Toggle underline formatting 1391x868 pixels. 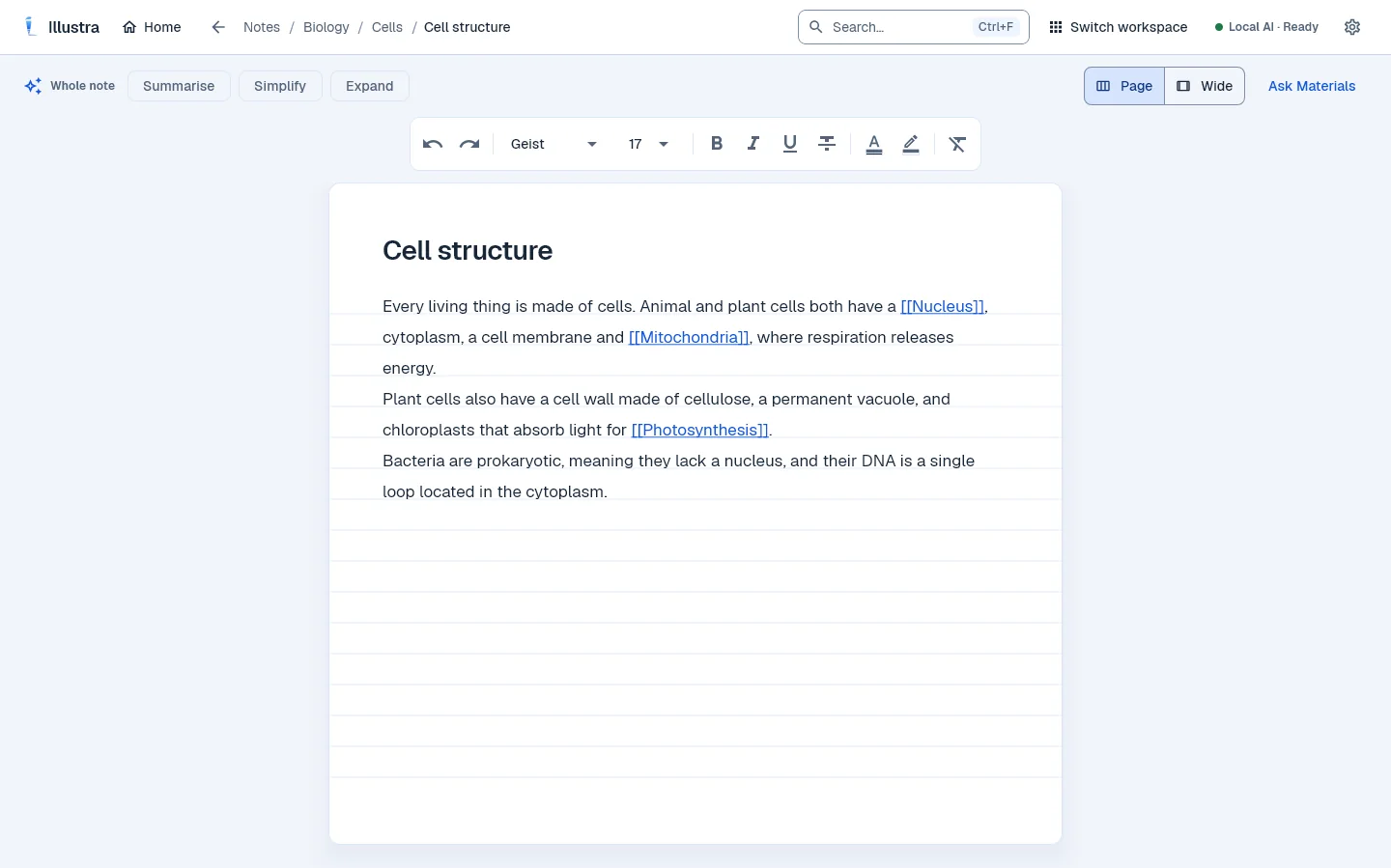[x=790, y=144]
